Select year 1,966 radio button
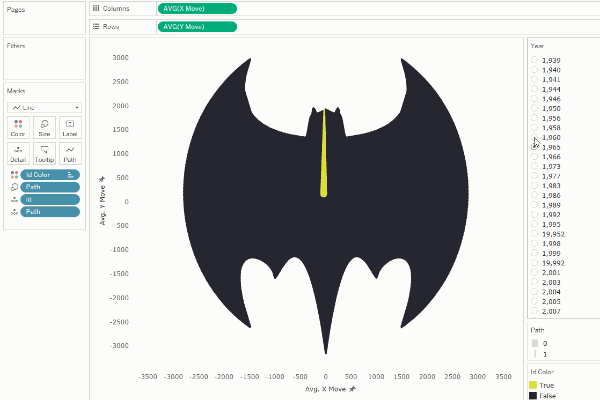The width and height of the screenshot is (600, 400). coord(535,157)
